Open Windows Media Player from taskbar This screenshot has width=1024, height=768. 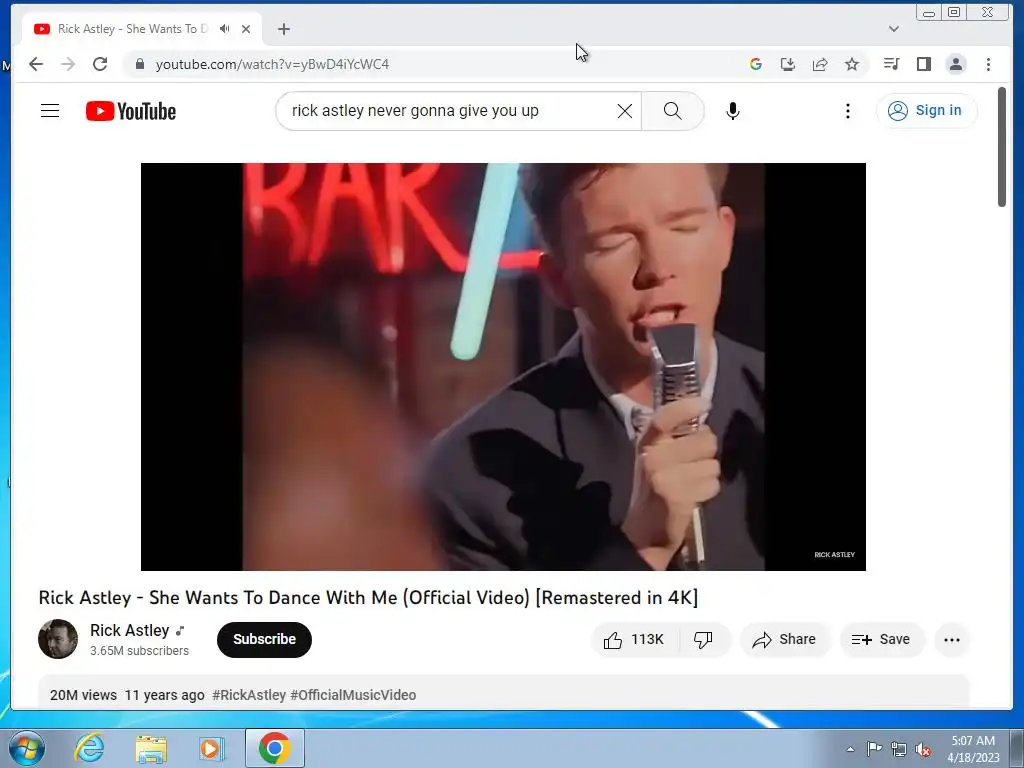212,748
